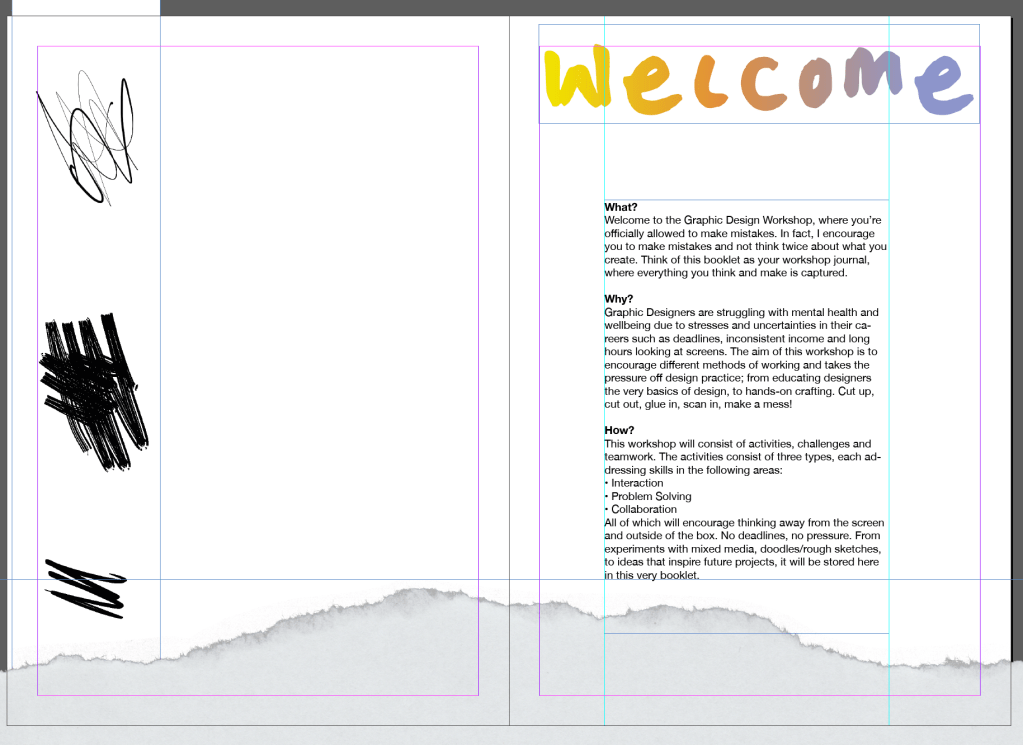The height and width of the screenshot is (745, 1023).
Task: Select the dense crosshatch scribble drawing
Action: pos(92,392)
